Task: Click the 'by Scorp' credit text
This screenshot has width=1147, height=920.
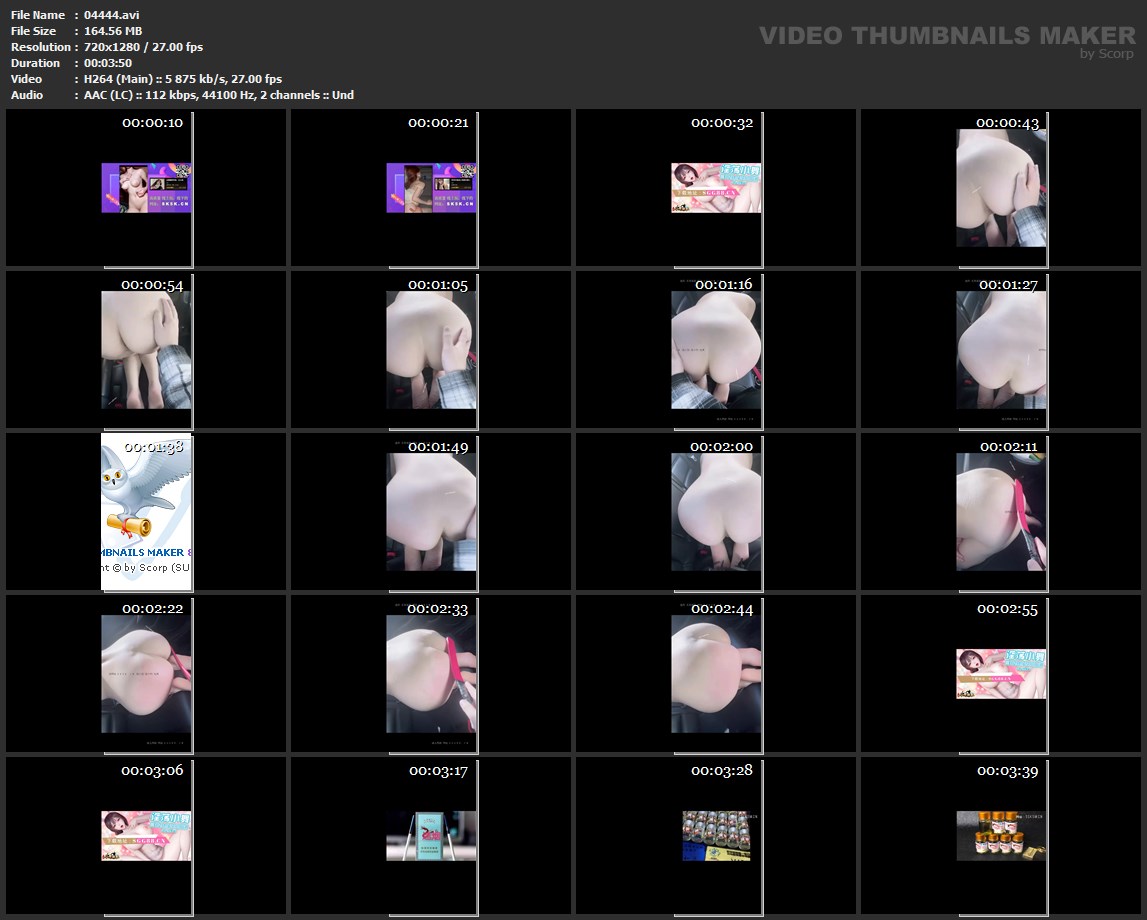Action: pos(1106,54)
